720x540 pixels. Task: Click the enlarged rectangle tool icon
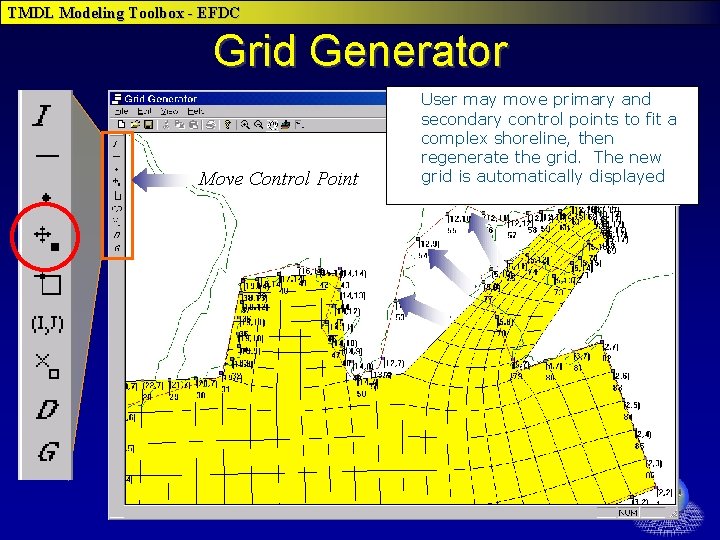(x=48, y=283)
